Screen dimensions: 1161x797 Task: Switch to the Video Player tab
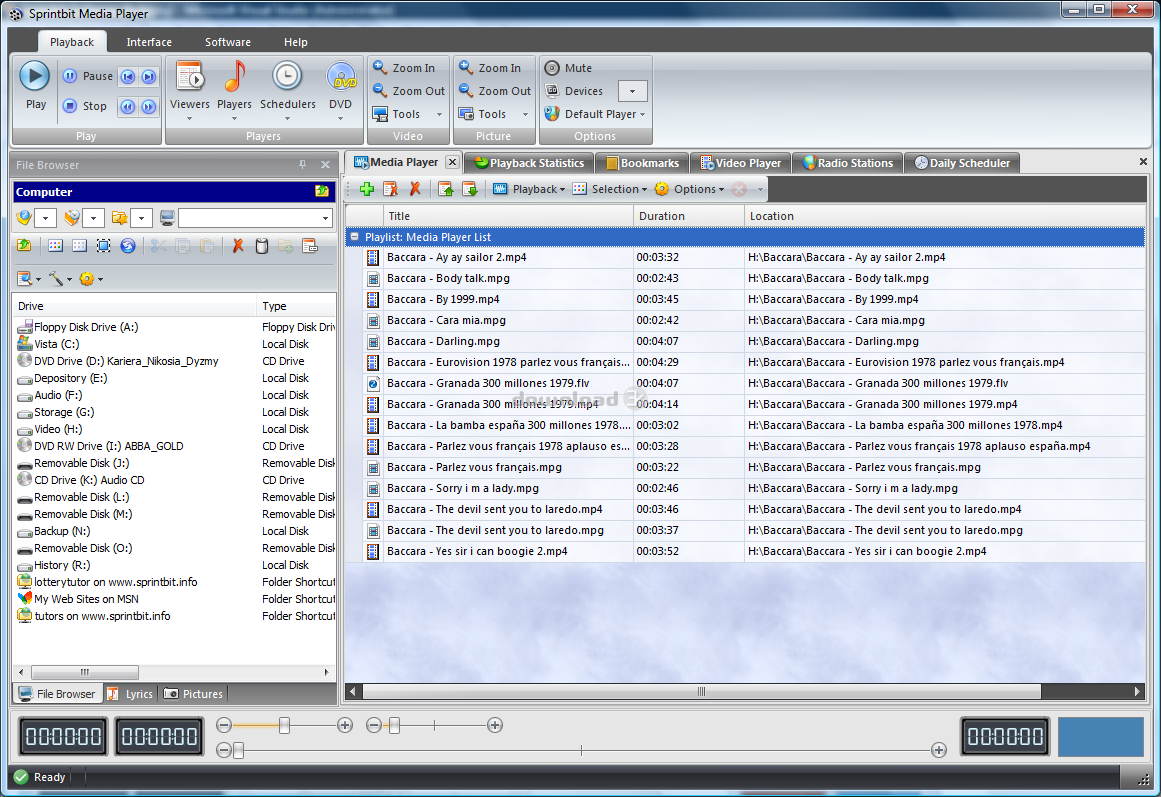(740, 163)
